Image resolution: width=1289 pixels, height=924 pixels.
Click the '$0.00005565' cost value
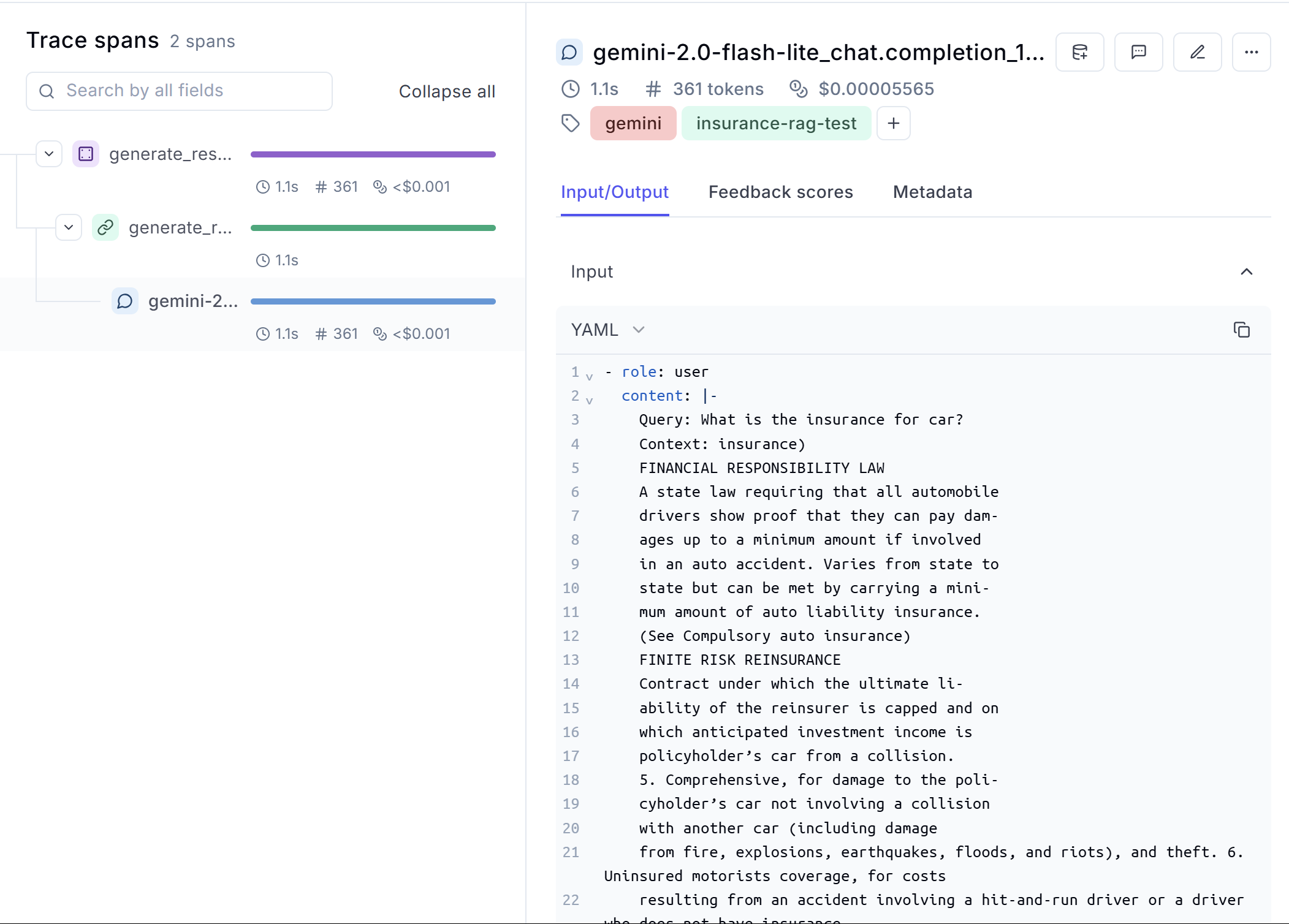(x=876, y=89)
